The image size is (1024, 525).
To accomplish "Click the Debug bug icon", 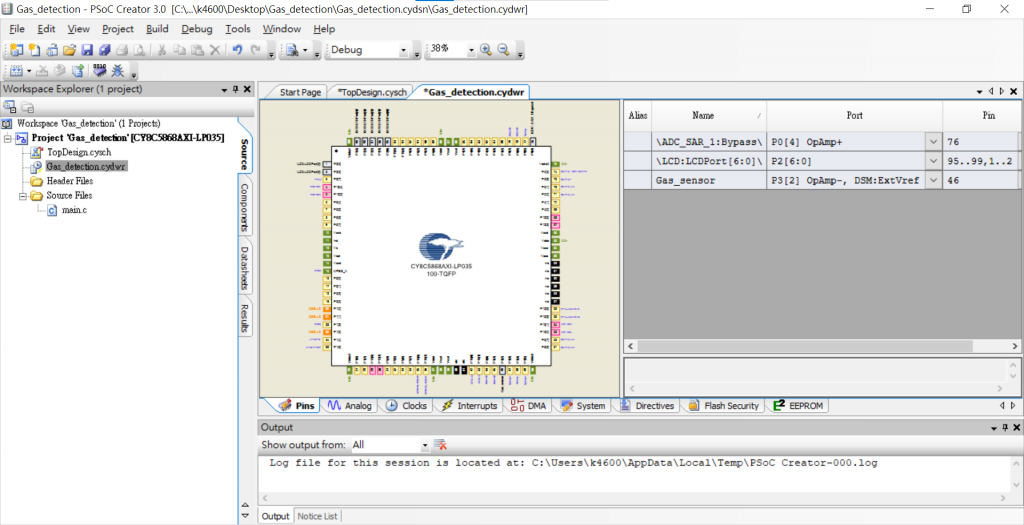I will [x=118, y=71].
